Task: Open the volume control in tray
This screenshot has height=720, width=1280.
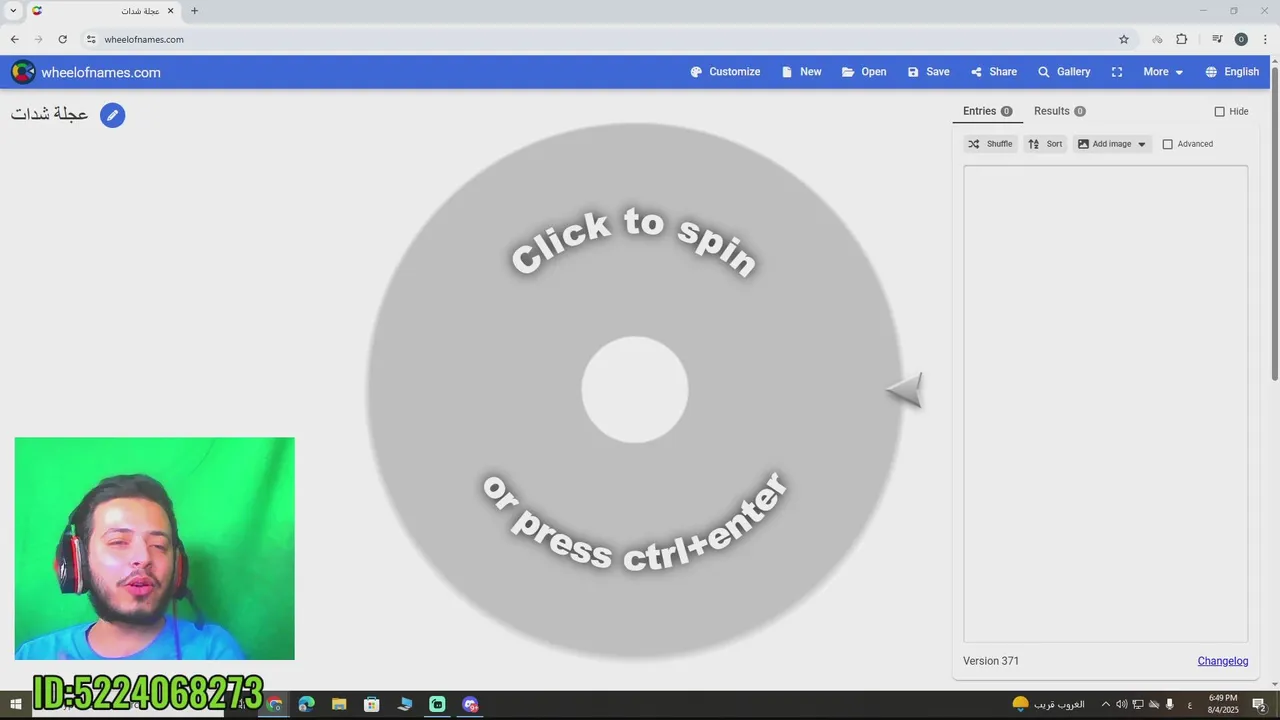Action: [1121, 704]
